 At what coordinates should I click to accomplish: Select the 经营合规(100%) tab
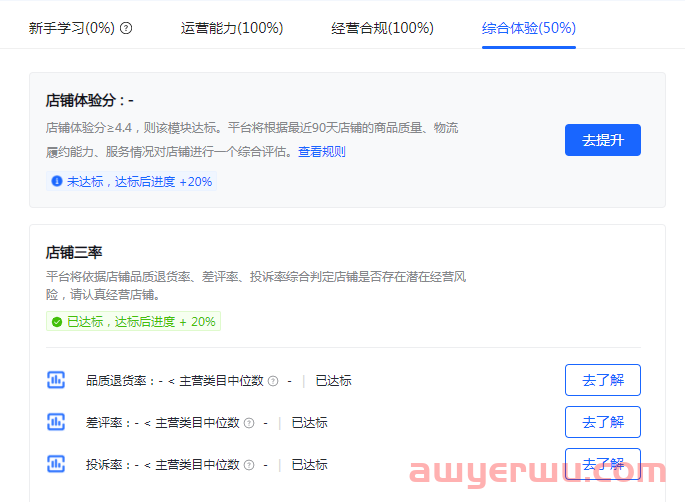point(382,28)
